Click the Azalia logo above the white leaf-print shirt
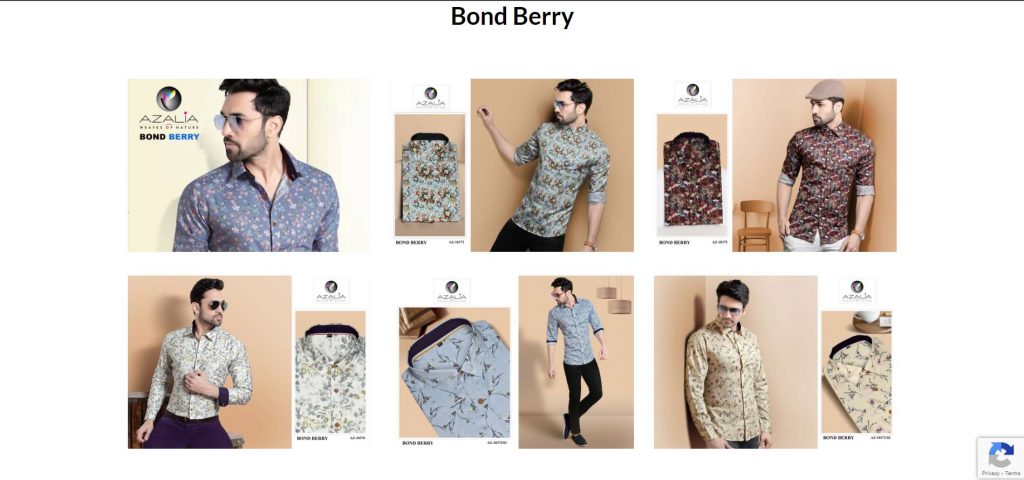Viewport: 1024px width, 480px height. coord(331,291)
